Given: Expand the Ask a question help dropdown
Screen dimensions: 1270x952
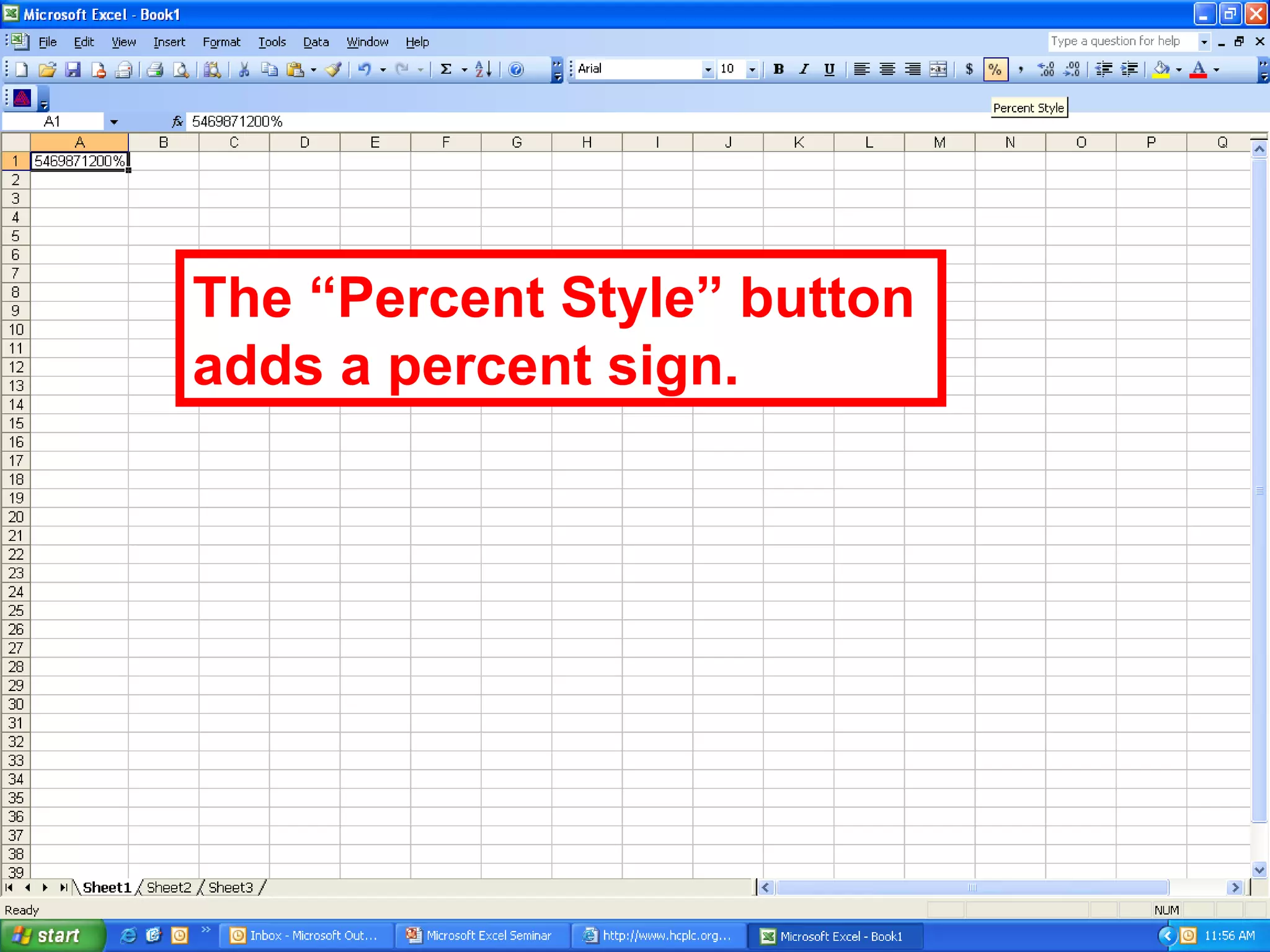Looking at the screenshot, I should pyautogui.click(x=1204, y=42).
